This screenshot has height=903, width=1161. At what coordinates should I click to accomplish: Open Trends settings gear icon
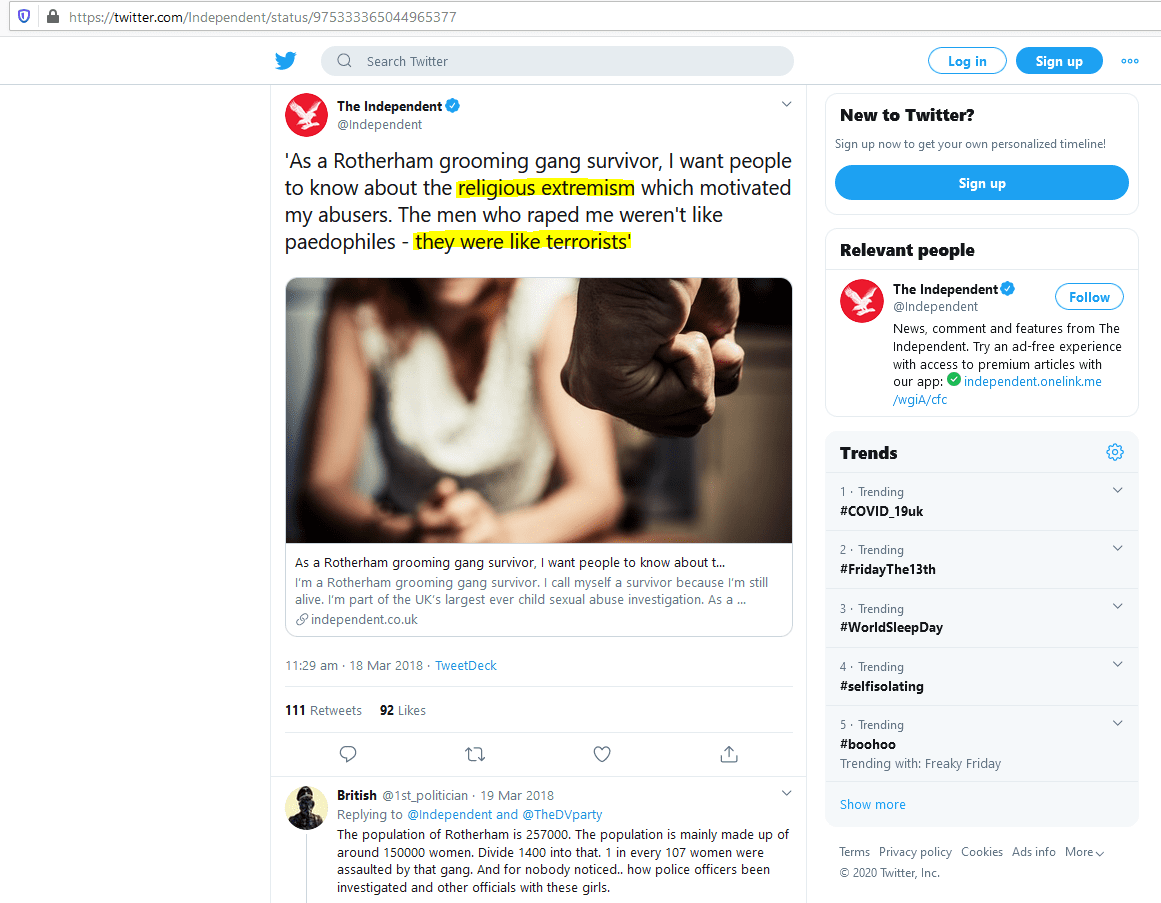[x=1115, y=452]
